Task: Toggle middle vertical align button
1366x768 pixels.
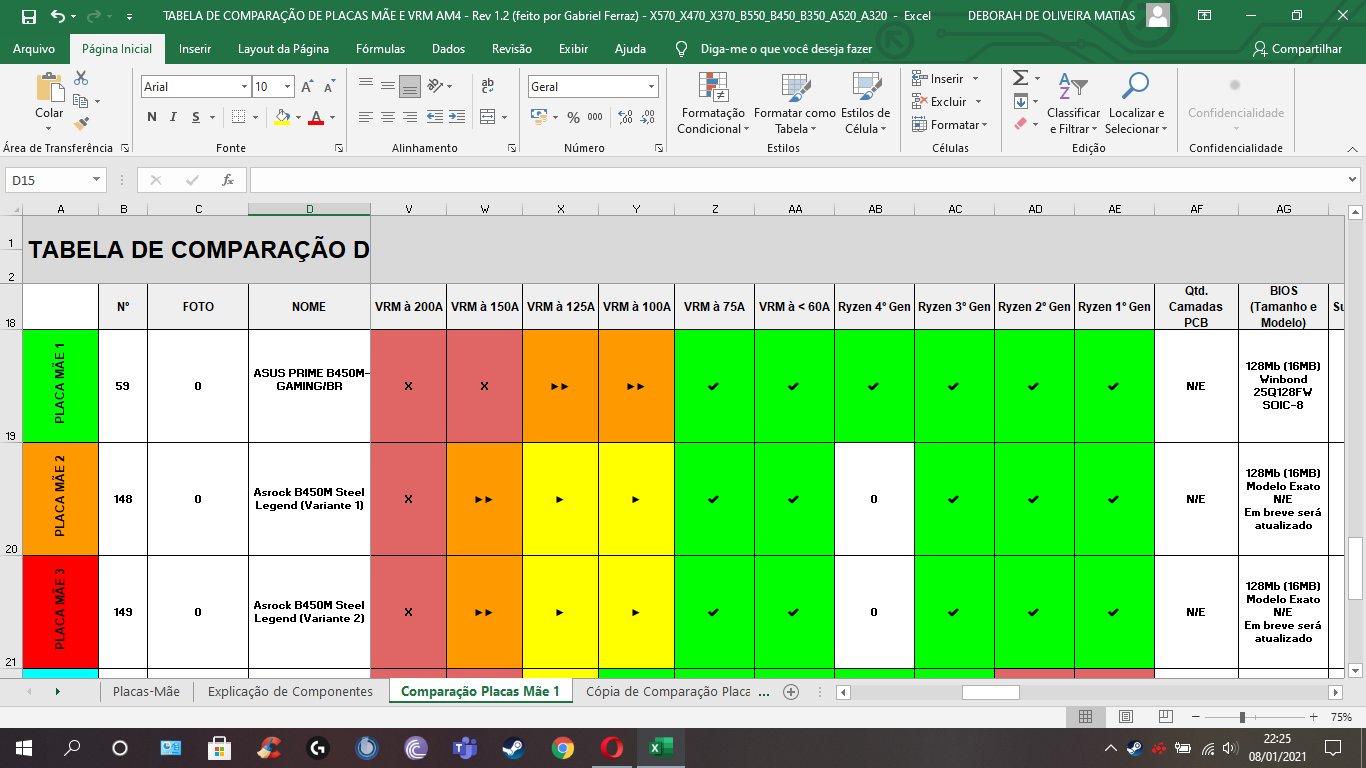Action: point(388,86)
